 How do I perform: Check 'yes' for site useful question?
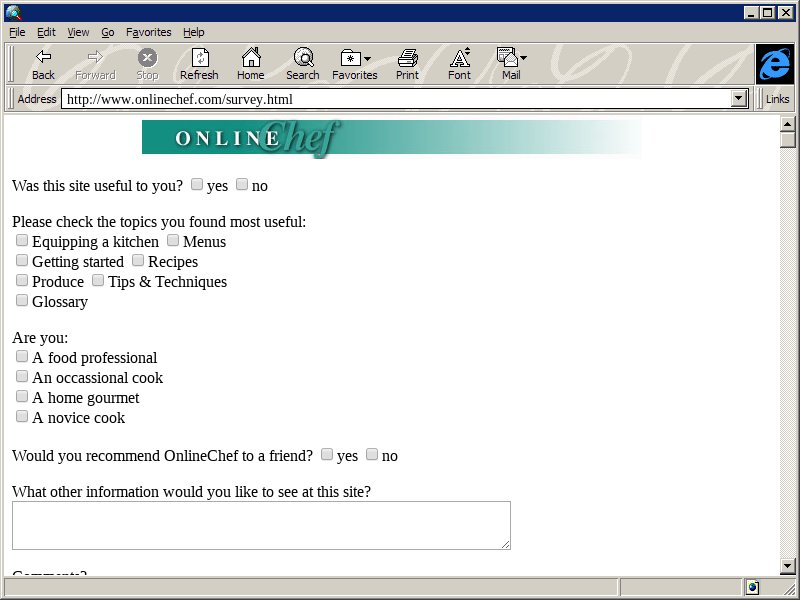(x=197, y=185)
